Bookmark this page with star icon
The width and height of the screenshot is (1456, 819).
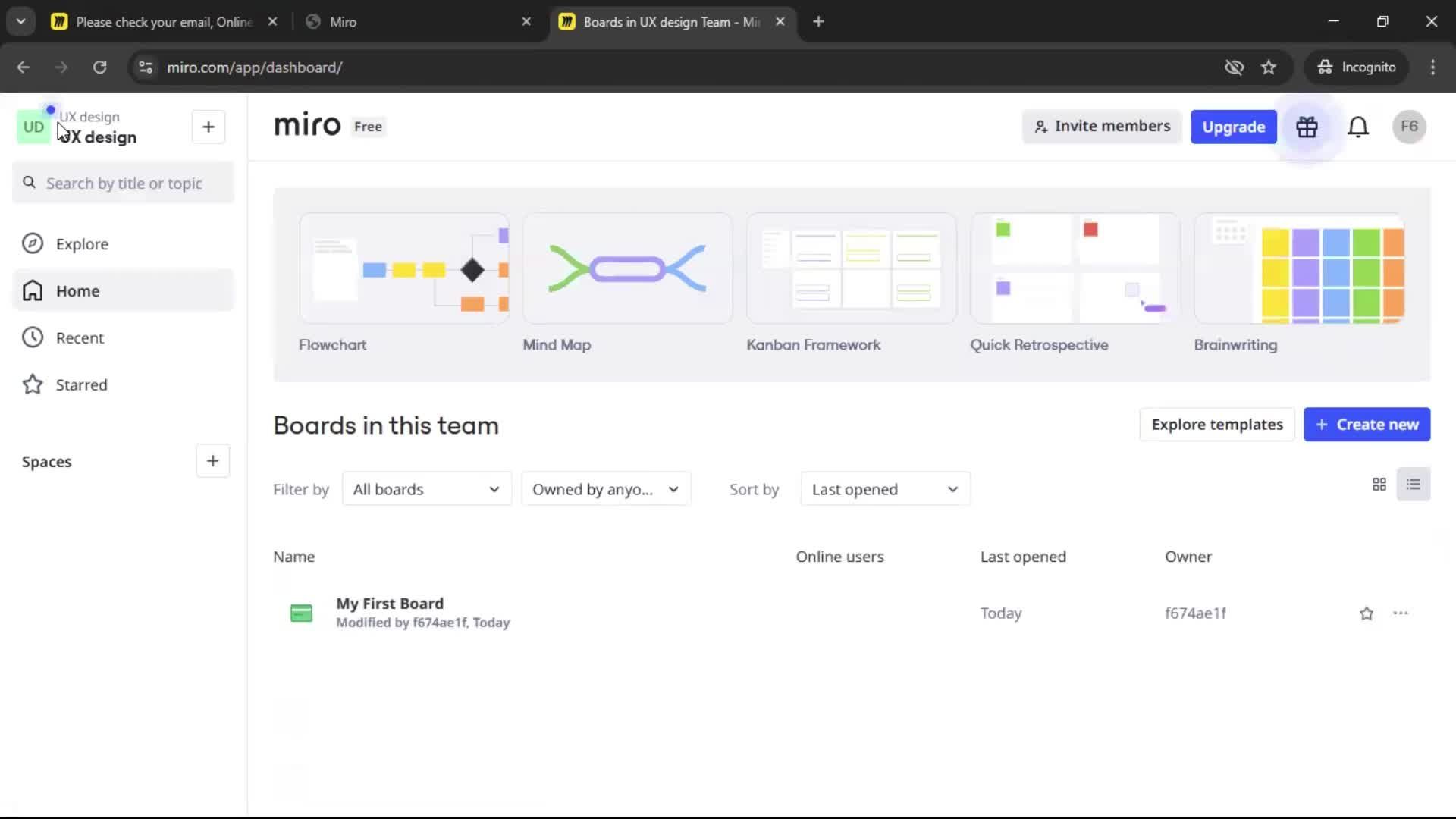click(x=1269, y=67)
